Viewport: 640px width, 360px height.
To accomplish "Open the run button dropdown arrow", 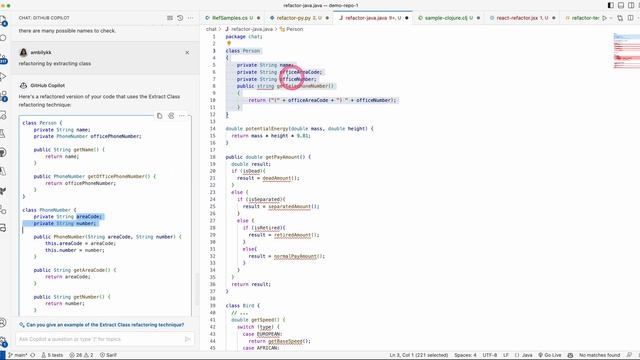I will pyautogui.click(x=611, y=18).
